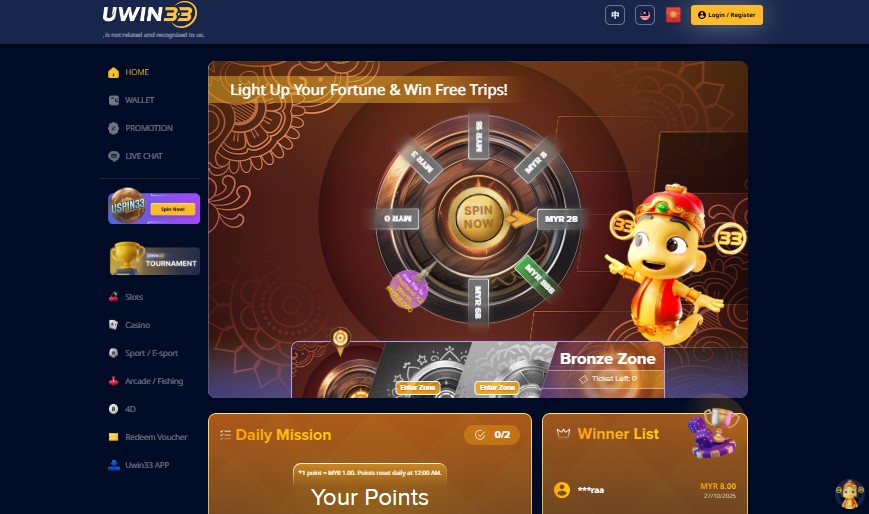Screen dimensions: 869x514
Task: Open Arcade / Fishing category
Action: click(146, 381)
